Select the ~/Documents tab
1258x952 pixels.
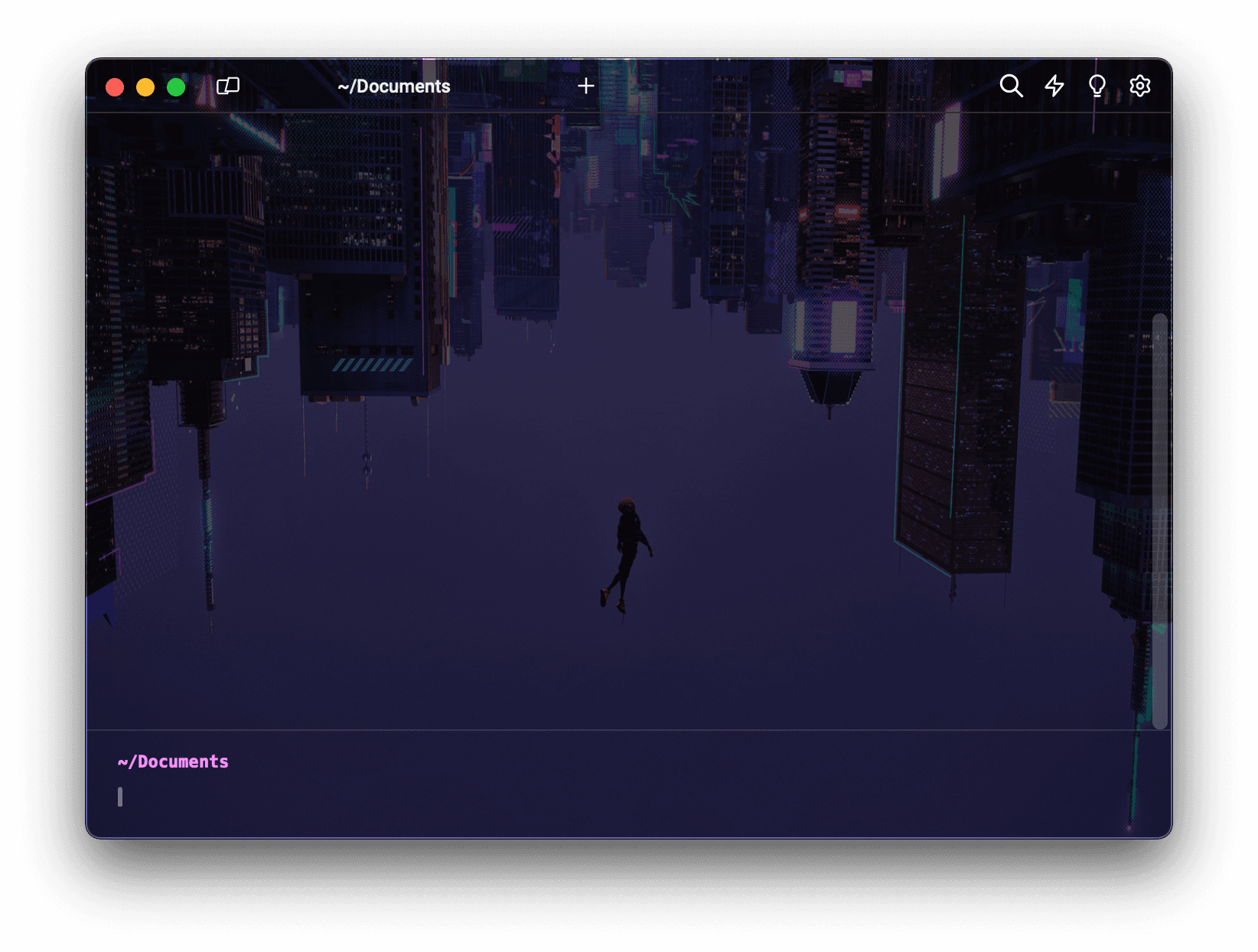point(394,86)
